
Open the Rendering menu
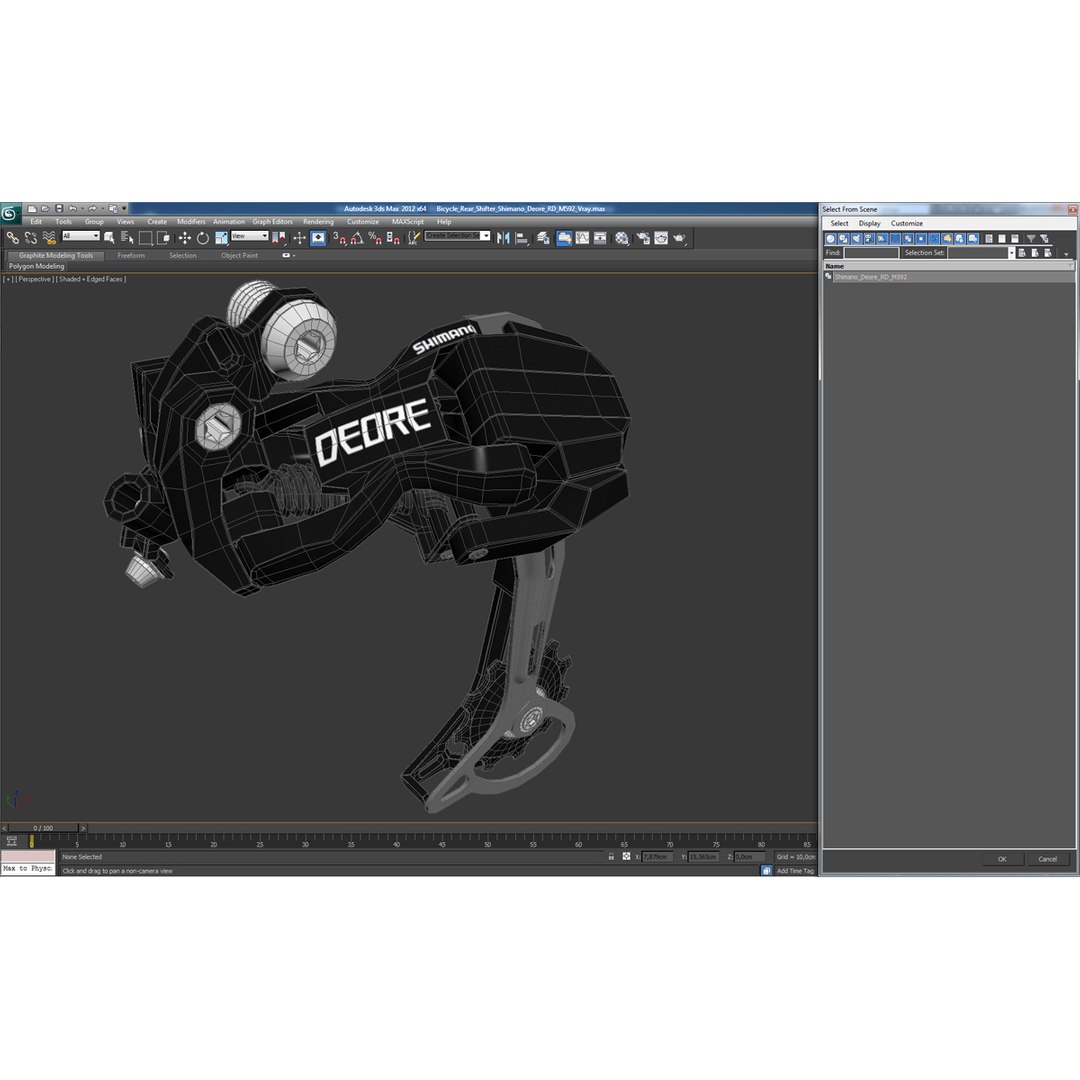[x=318, y=222]
